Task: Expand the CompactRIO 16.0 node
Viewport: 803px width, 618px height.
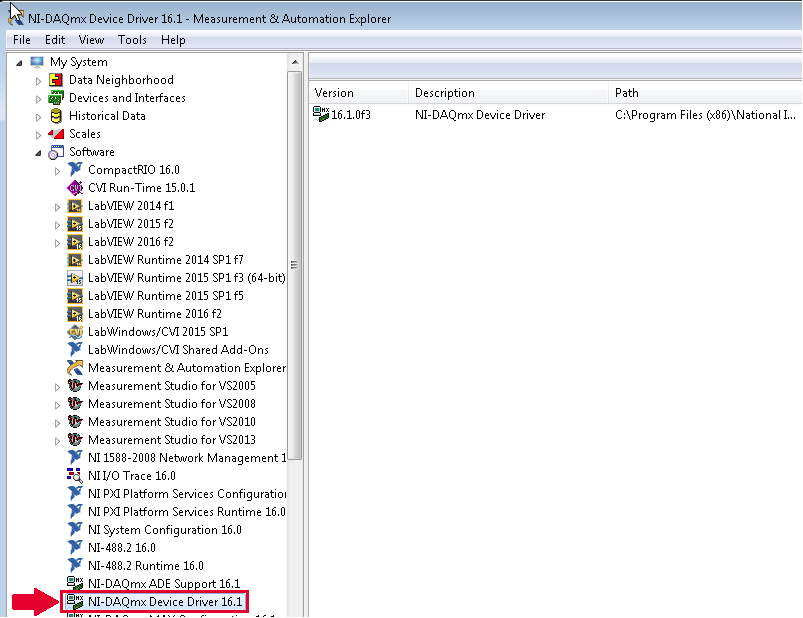Action: (x=57, y=171)
